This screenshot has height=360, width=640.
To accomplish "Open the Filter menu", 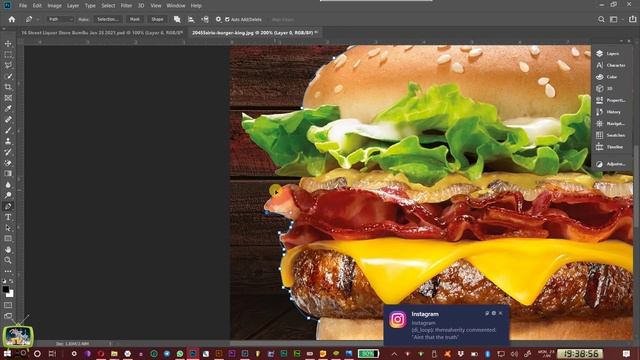I will 127,6.
